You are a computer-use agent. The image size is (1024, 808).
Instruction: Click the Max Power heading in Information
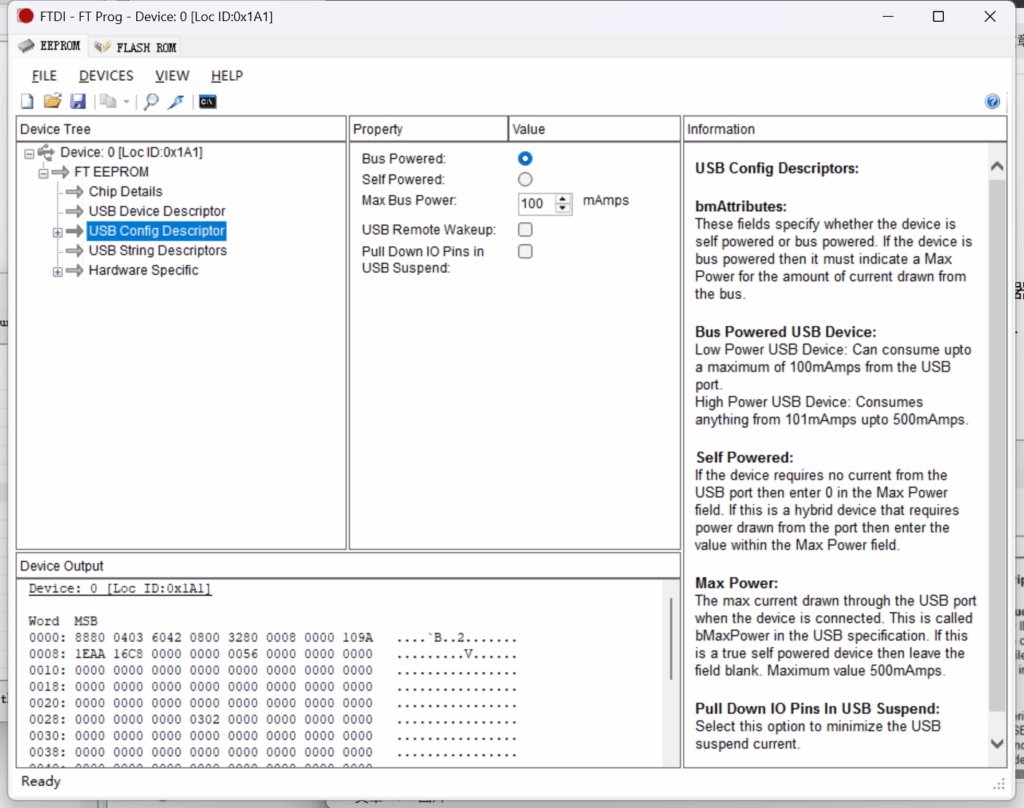(x=736, y=583)
